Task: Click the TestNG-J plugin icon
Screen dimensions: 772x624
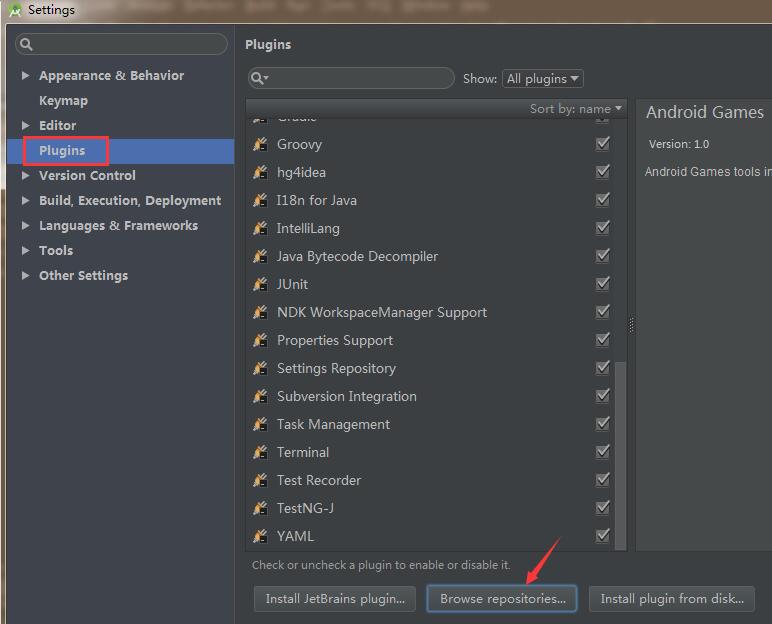Action: (x=260, y=508)
